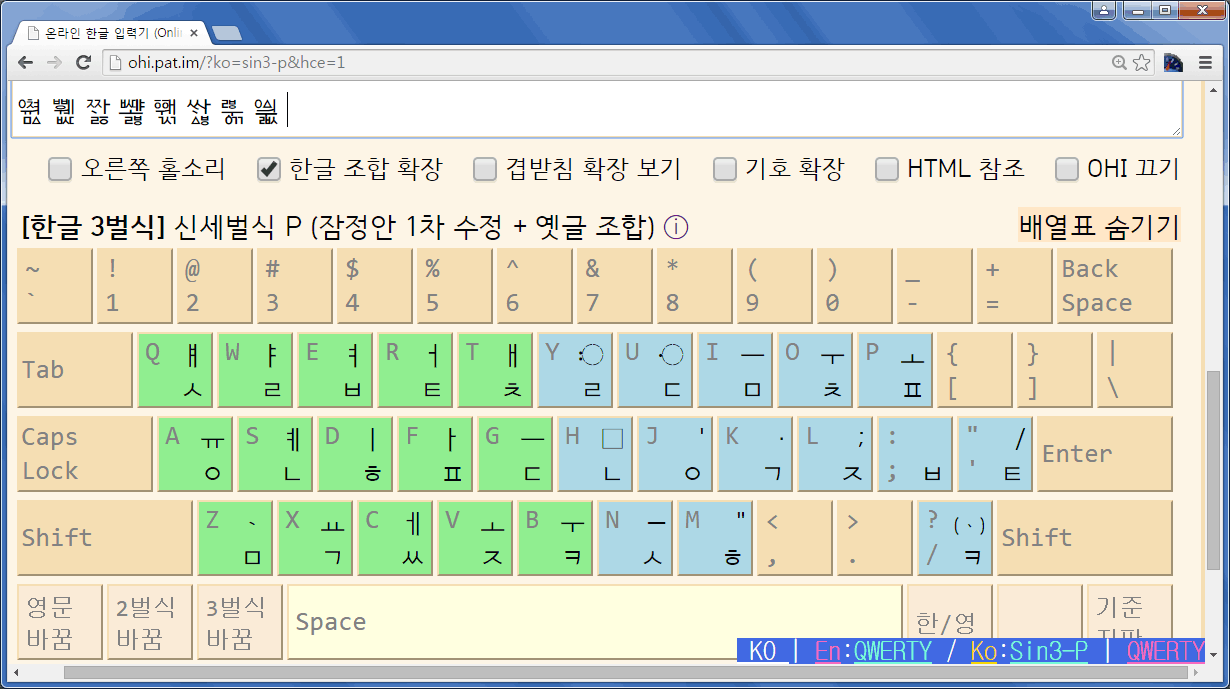Reload the page with the refresh icon
The height and width of the screenshot is (689, 1230).
[84, 63]
